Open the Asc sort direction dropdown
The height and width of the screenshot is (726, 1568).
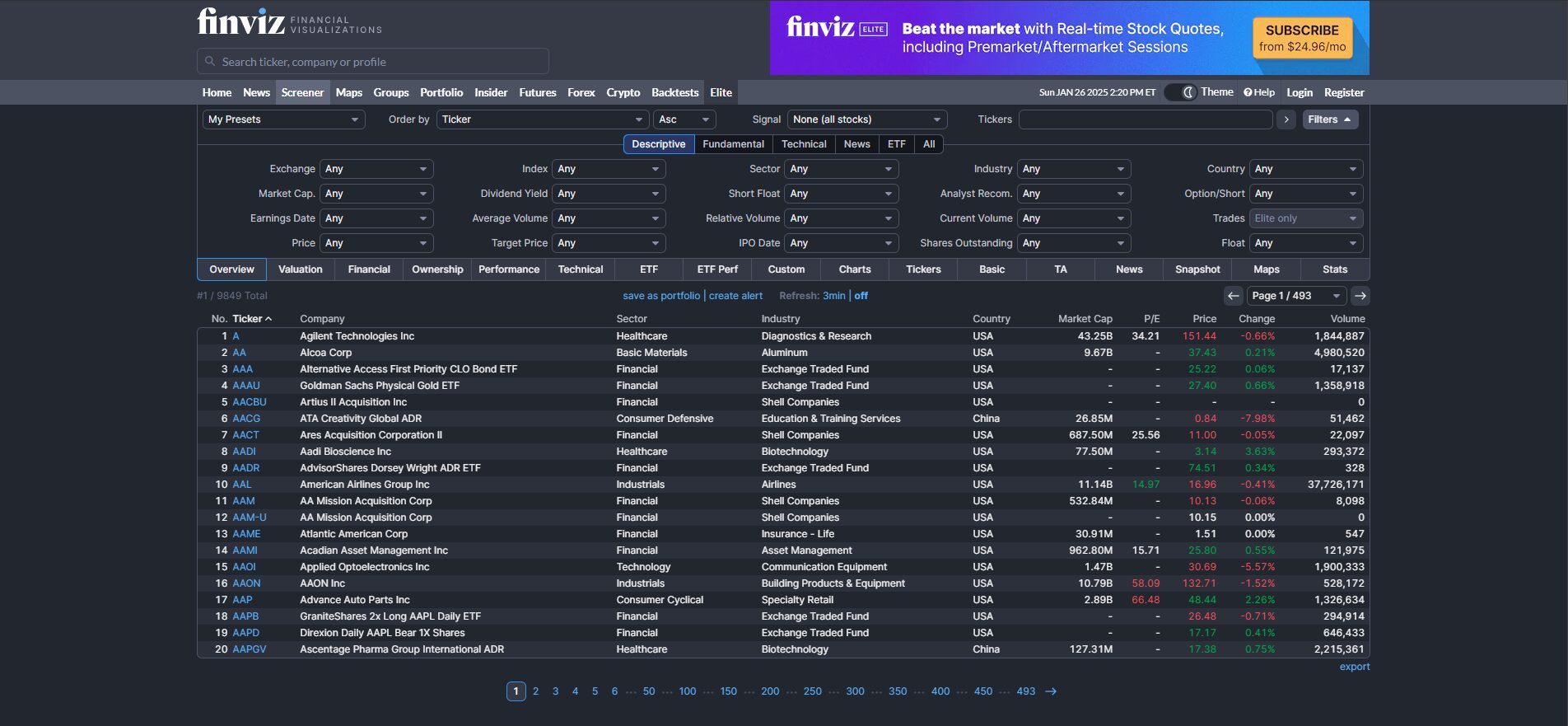tap(684, 119)
